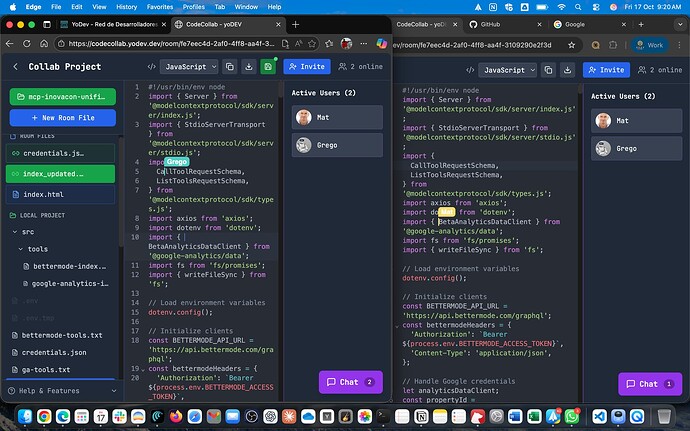This screenshot has height=431, width=690.
Task: Click Edge read aloud icon
Action: pos(299,44)
